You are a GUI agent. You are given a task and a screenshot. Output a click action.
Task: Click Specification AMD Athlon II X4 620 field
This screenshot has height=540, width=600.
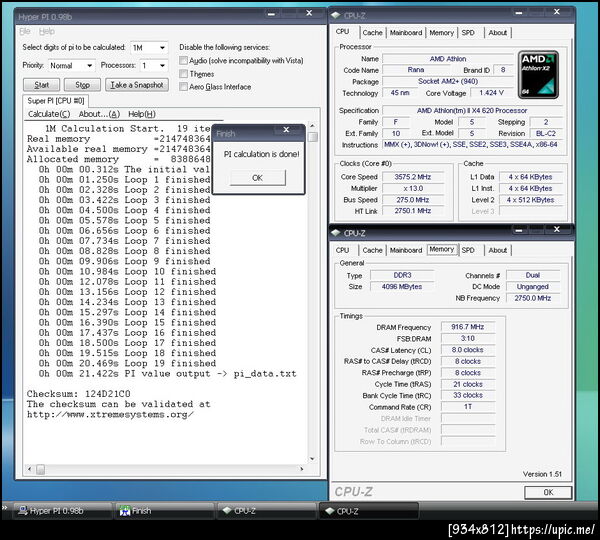pyautogui.click(x=472, y=110)
